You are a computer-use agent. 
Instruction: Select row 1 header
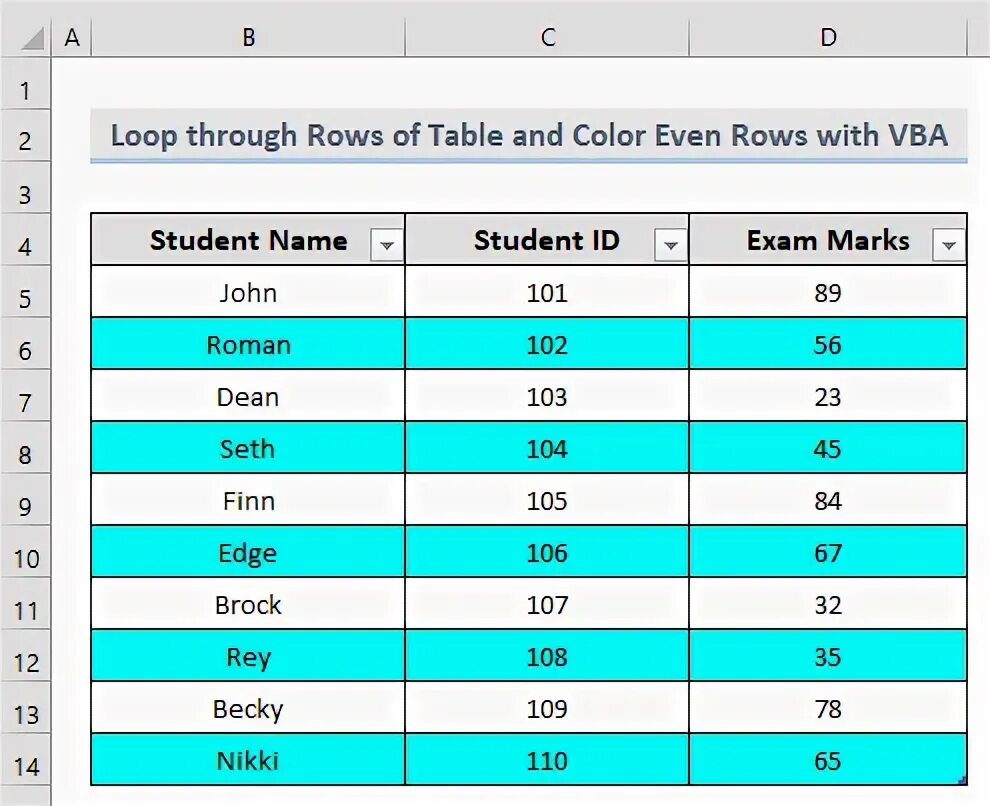point(25,90)
